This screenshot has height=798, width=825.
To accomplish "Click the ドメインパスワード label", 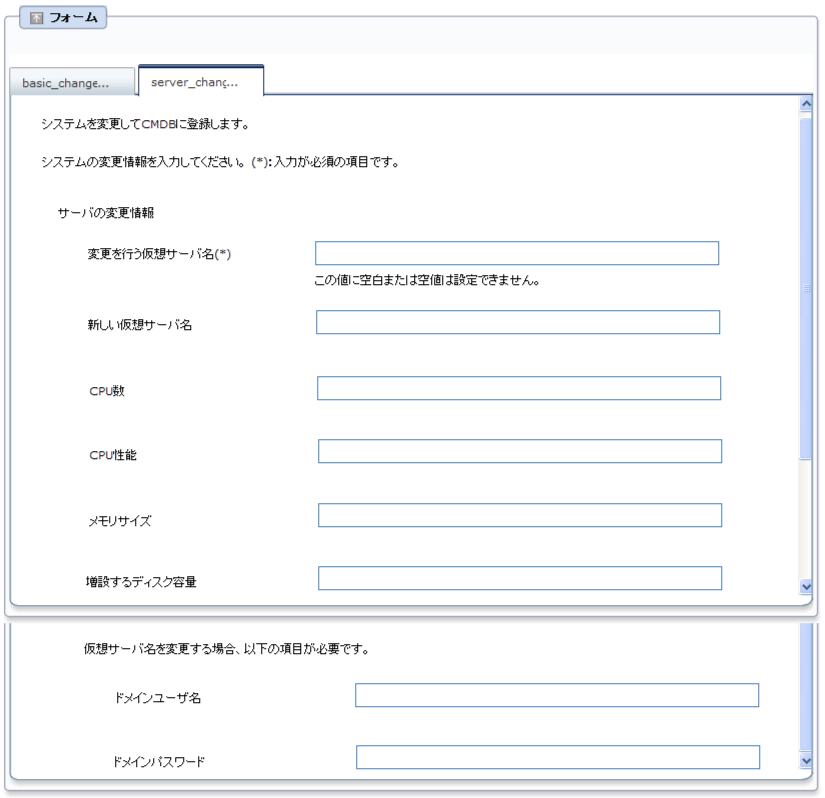I will click(159, 761).
